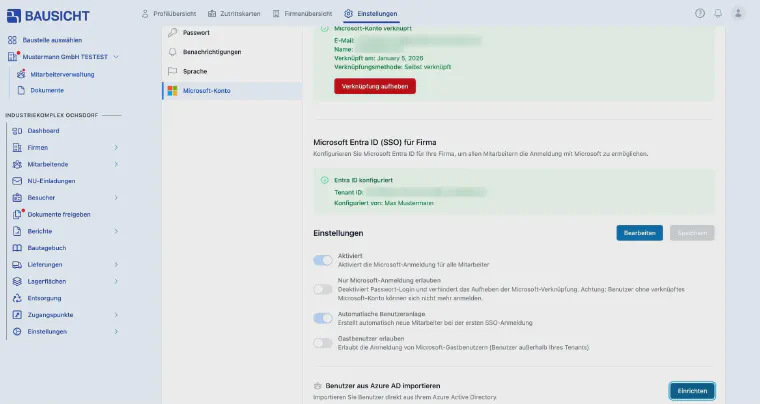760x404 pixels.
Task: Toggle the Aktiviert switch
Action: 323,260
